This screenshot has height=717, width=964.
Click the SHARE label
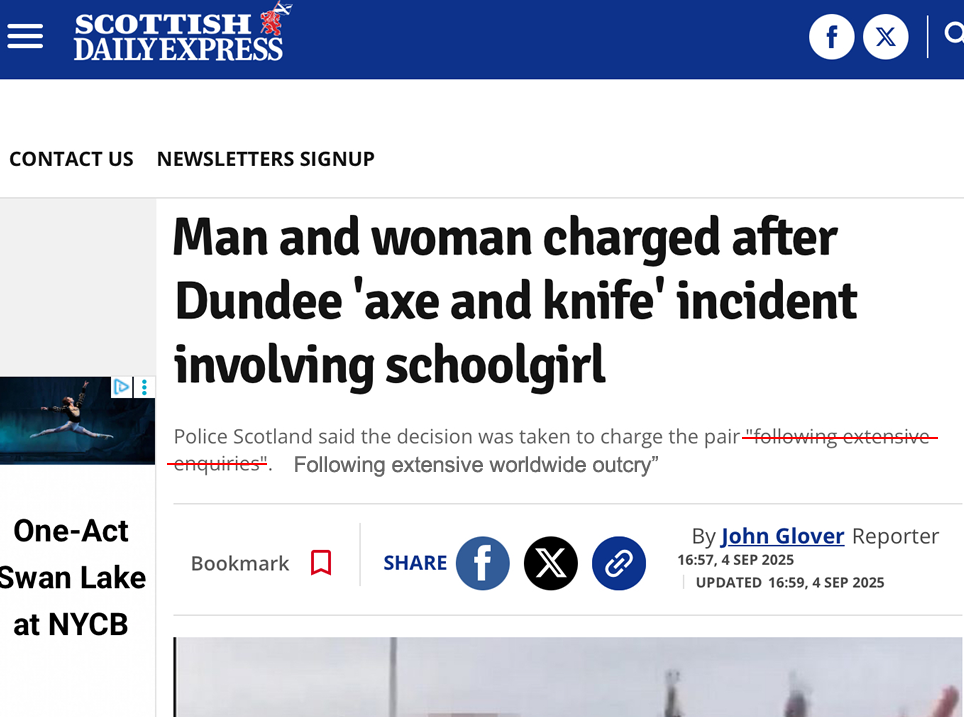coord(415,563)
